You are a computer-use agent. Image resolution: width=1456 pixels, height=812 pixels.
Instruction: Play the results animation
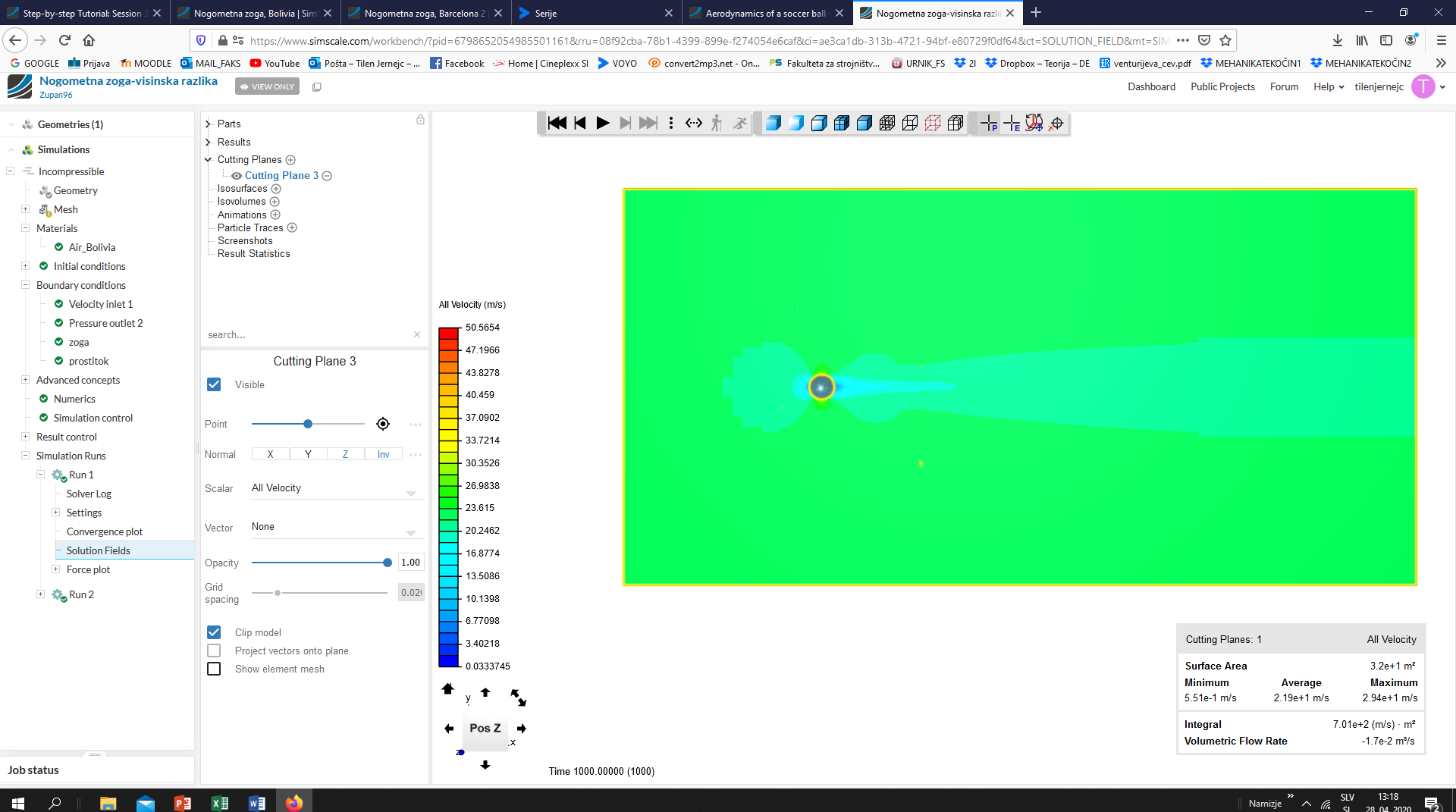[x=603, y=124]
